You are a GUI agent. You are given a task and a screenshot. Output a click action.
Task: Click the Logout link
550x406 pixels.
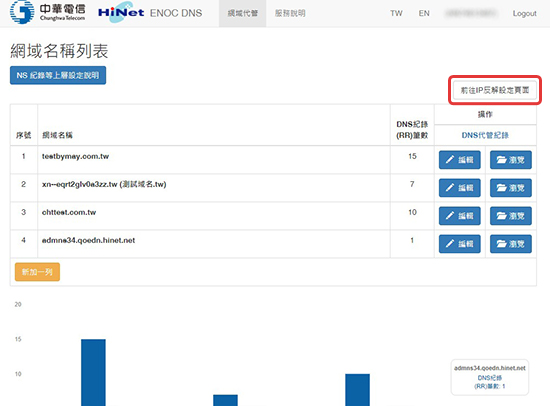524,13
